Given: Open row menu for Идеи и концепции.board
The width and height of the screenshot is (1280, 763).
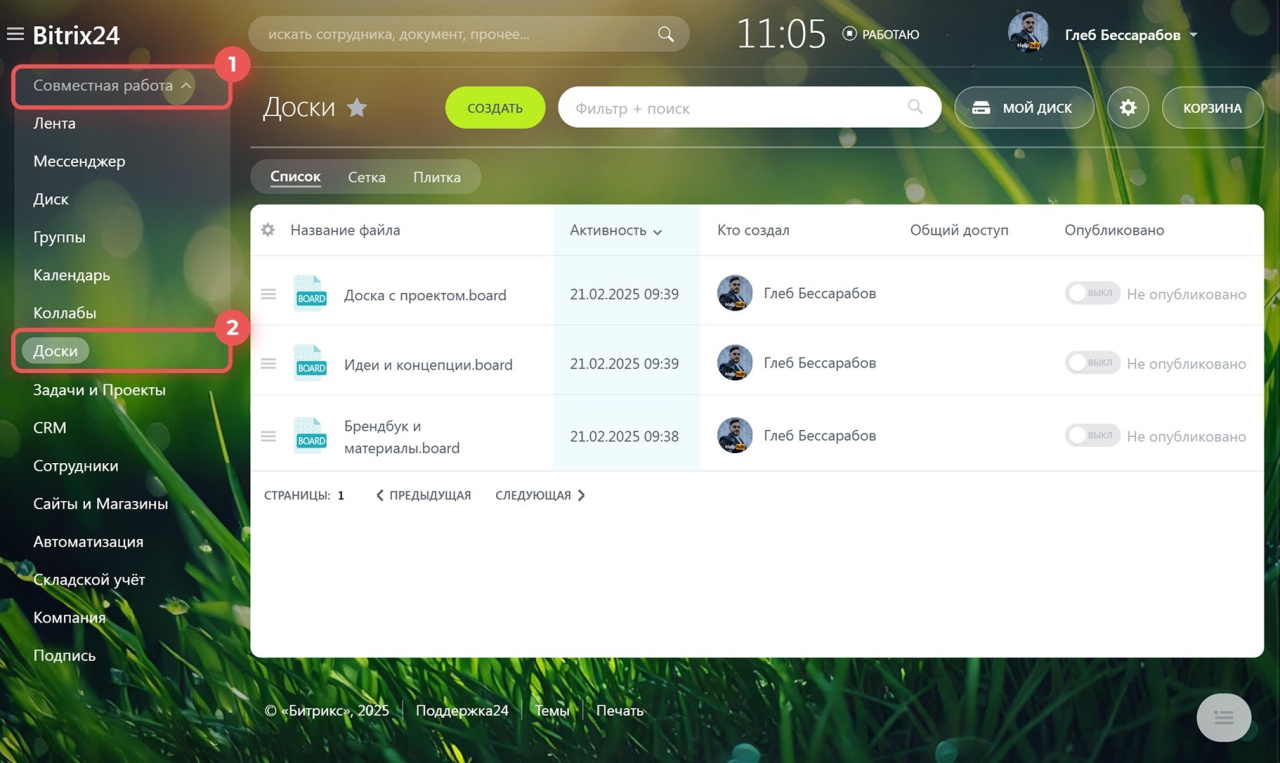Looking at the screenshot, I should click(268, 364).
